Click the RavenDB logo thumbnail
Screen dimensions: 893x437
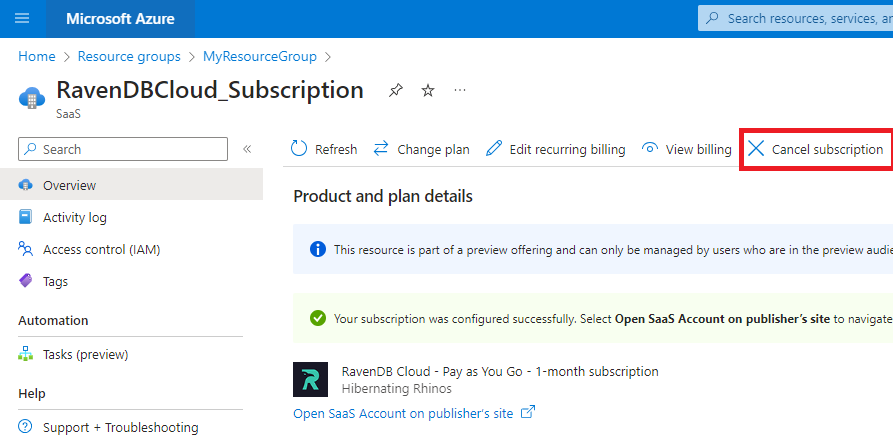(310, 379)
